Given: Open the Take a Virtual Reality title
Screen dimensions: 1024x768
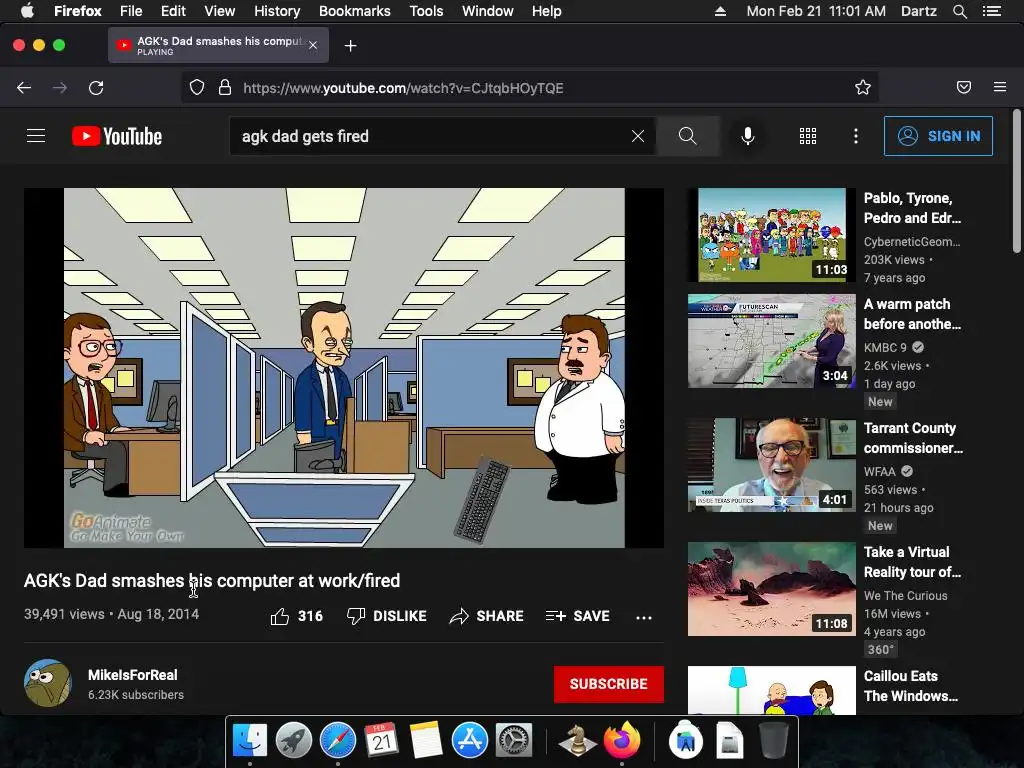Looking at the screenshot, I should [912, 562].
